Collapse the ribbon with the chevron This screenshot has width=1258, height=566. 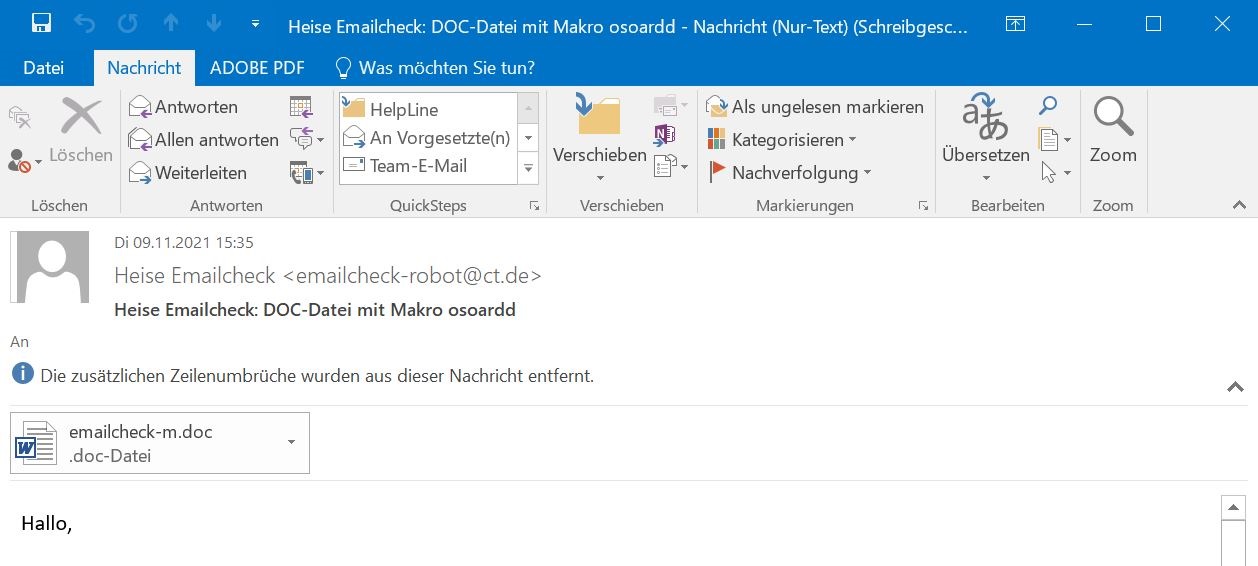[x=1239, y=206]
